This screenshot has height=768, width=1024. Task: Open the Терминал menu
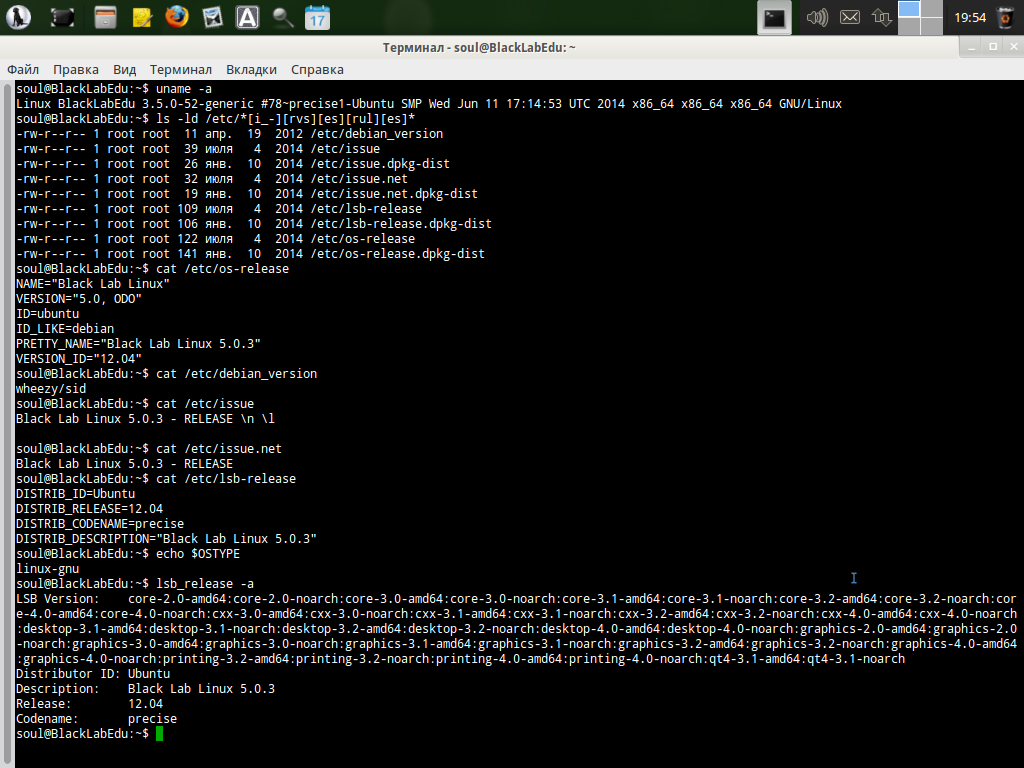181,69
